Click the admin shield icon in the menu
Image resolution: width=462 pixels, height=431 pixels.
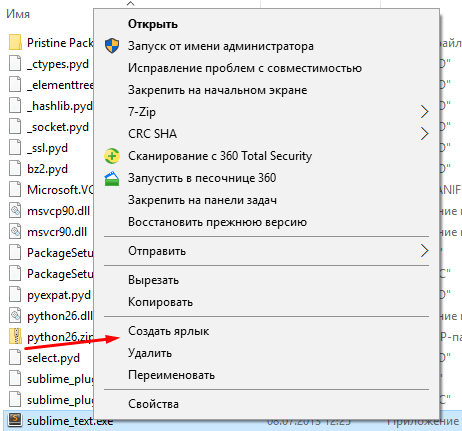point(112,46)
